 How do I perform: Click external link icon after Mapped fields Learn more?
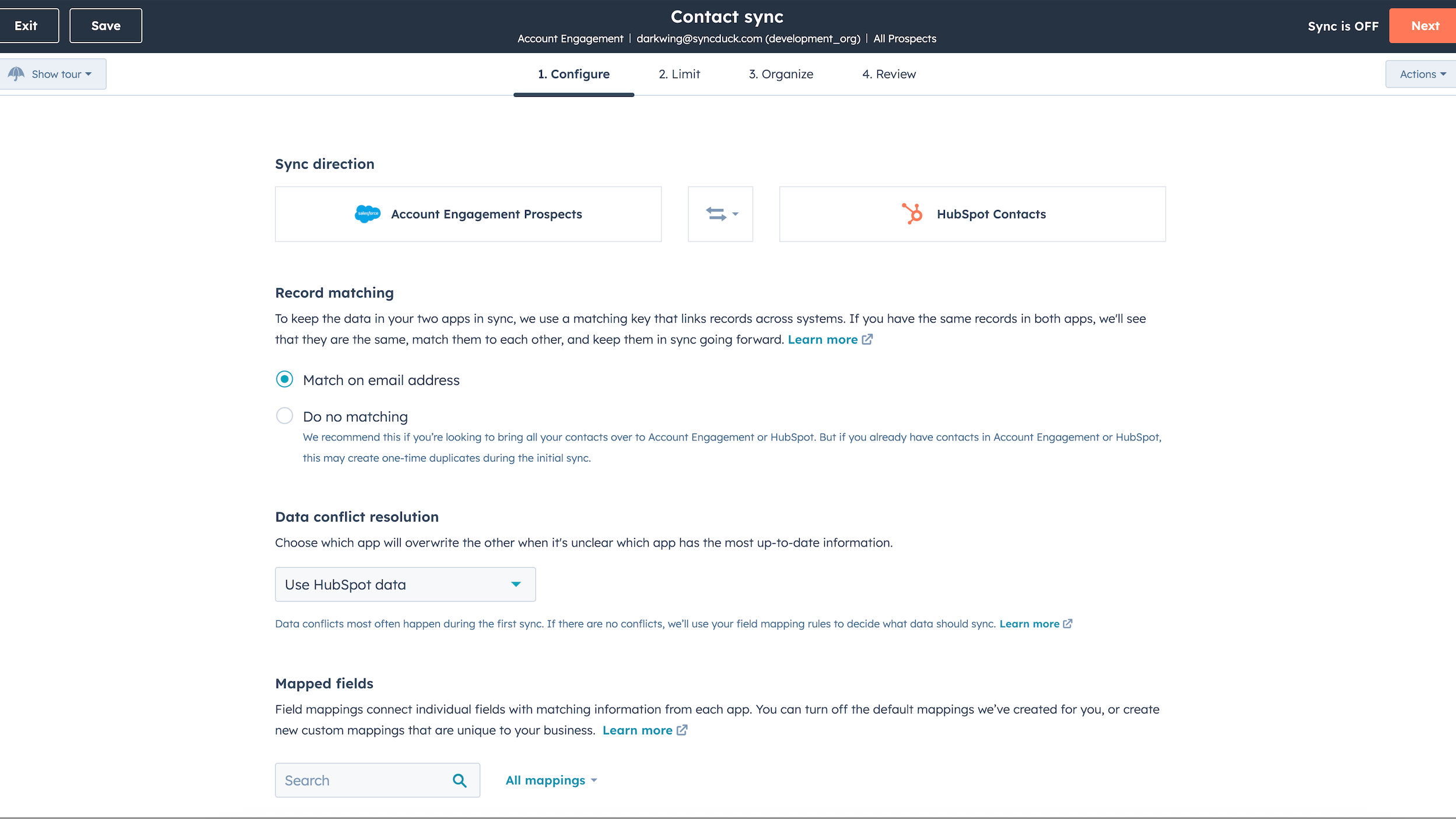click(682, 730)
